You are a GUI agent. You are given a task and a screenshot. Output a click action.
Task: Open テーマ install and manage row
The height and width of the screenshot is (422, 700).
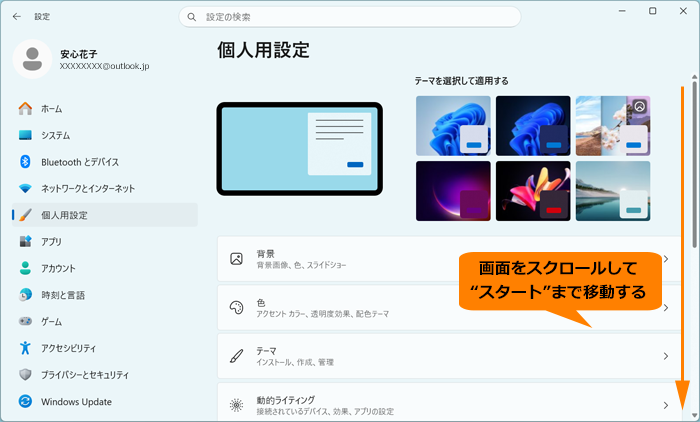coord(449,356)
